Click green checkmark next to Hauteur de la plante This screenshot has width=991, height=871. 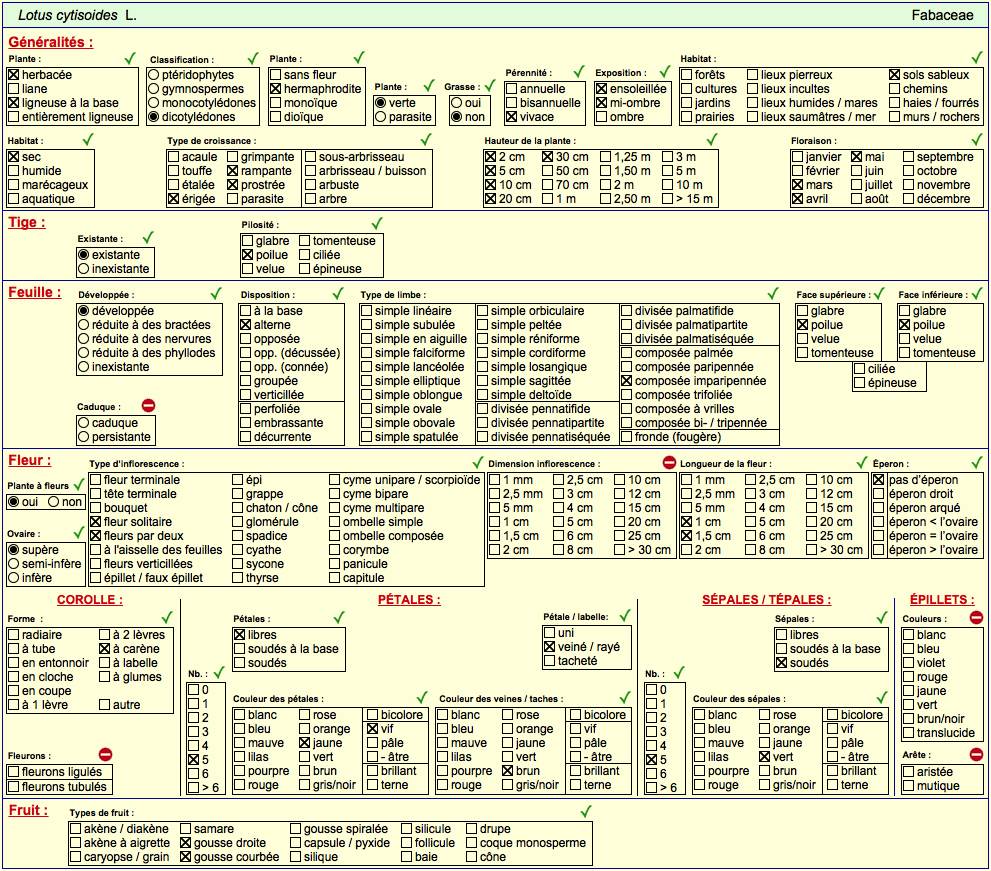tap(712, 139)
